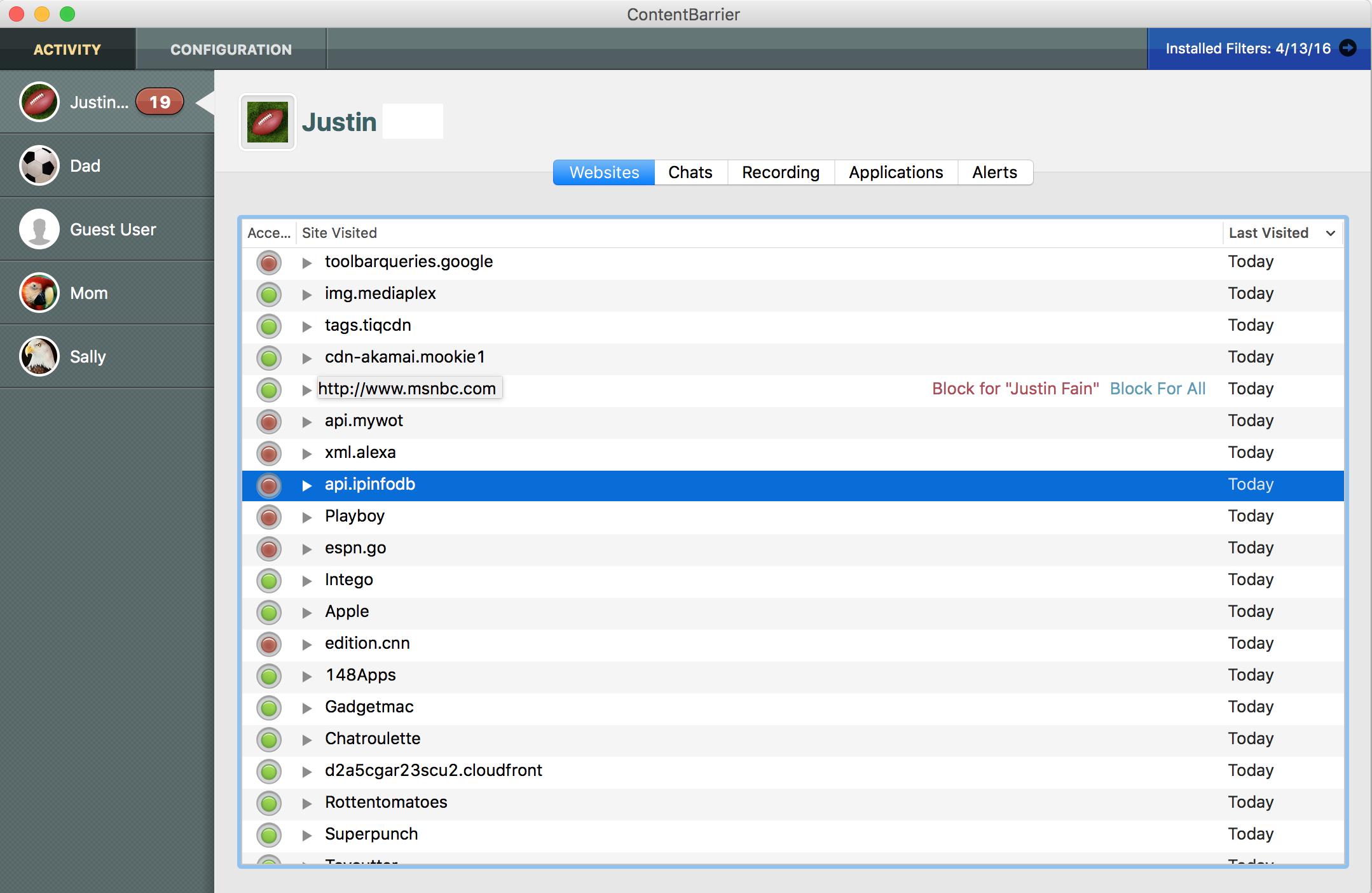This screenshot has width=1372, height=893.
Task: Select the Dad user in sidebar
Action: click(x=107, y=165)
